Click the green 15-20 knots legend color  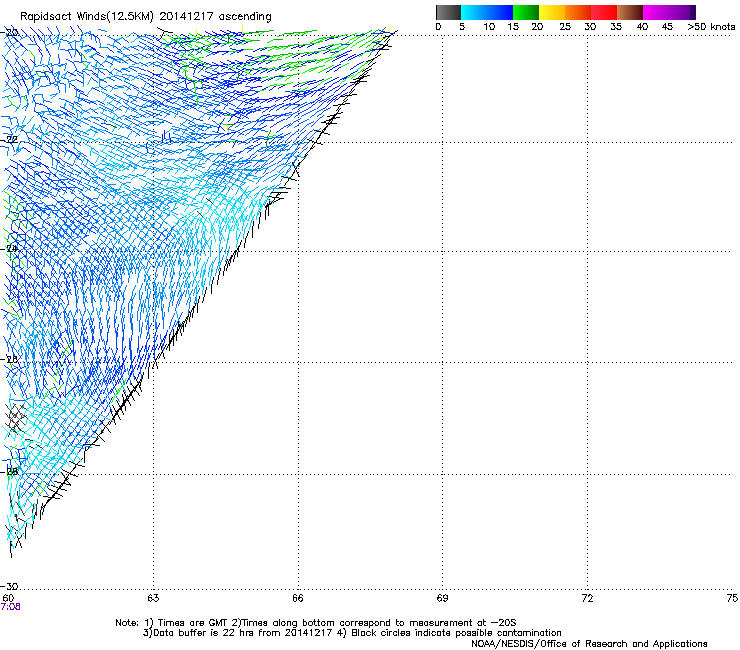pos(526,12)
